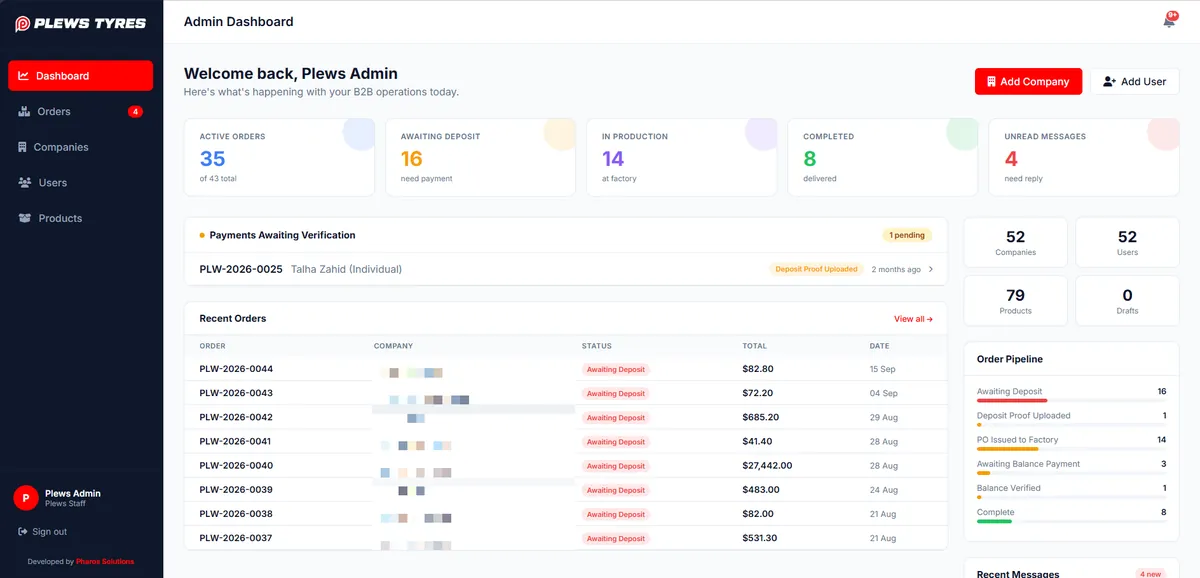
Task: Open the notifications bell icon
Action: coord(1168,21)
